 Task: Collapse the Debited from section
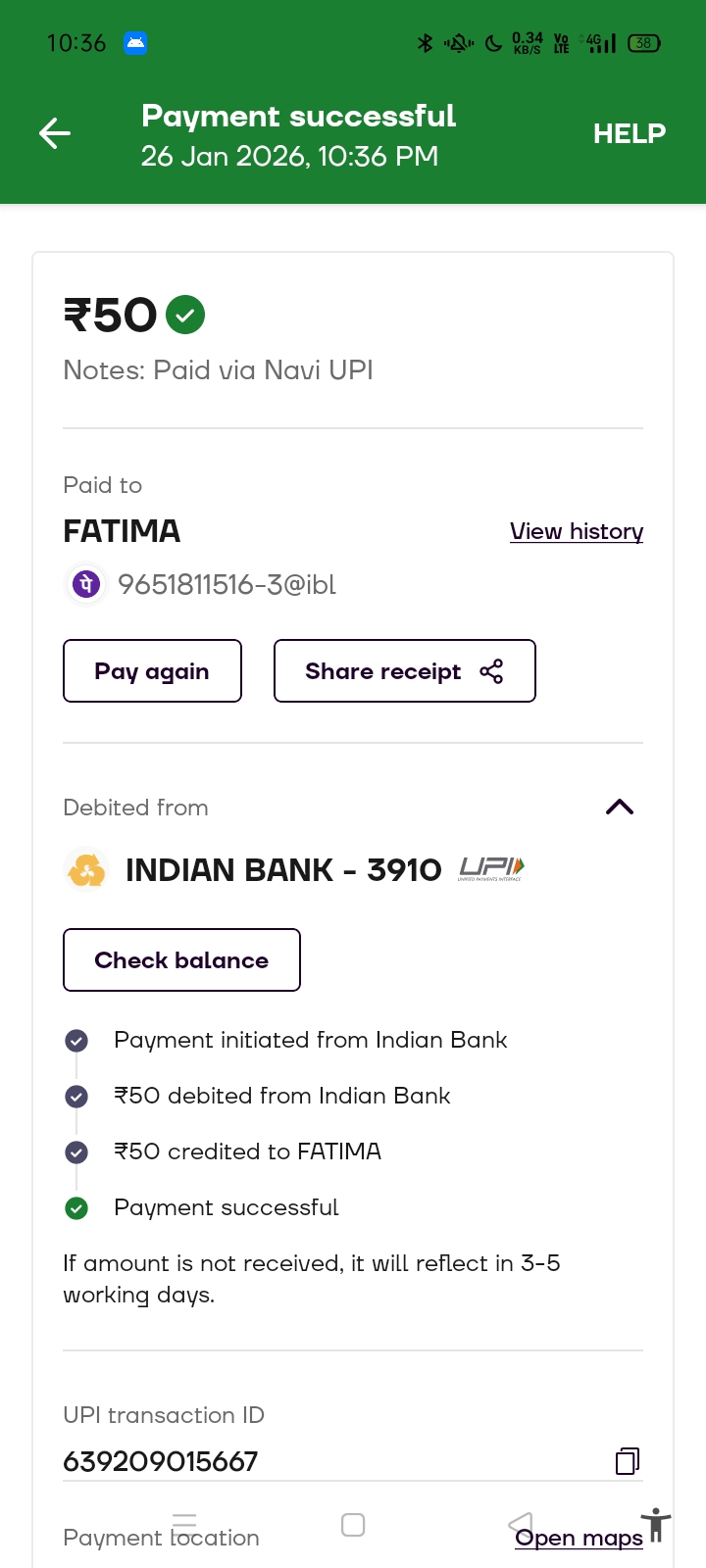pyautogui.click(x=620, y=808)
